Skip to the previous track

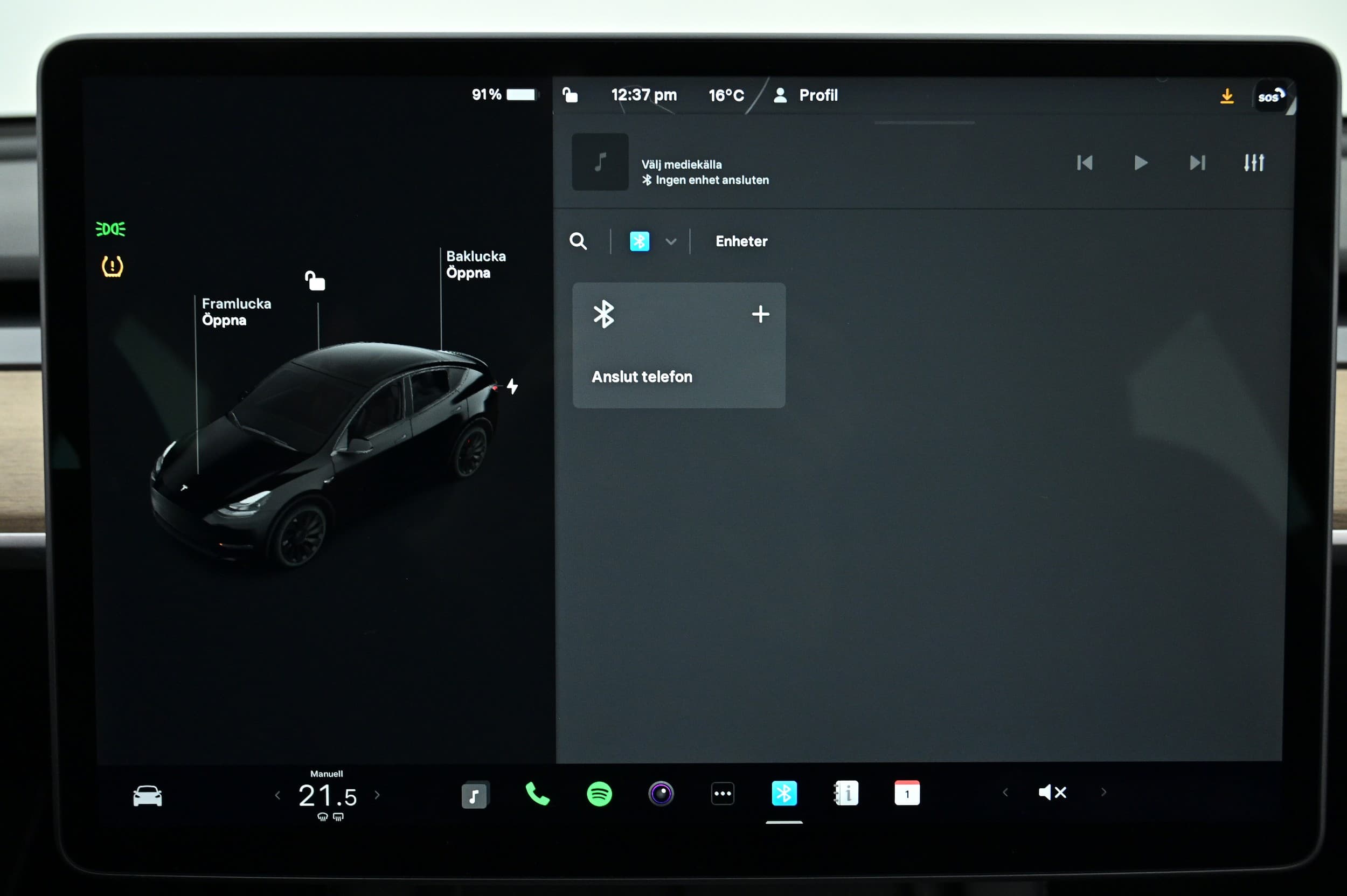tap(1085, 163)
